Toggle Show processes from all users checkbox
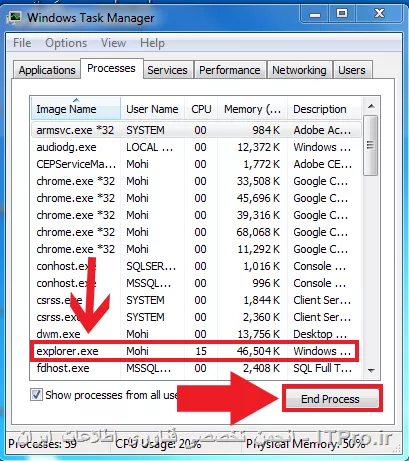Image resolution: width=409 pixels, height=461 pixels. click(36, 395)
